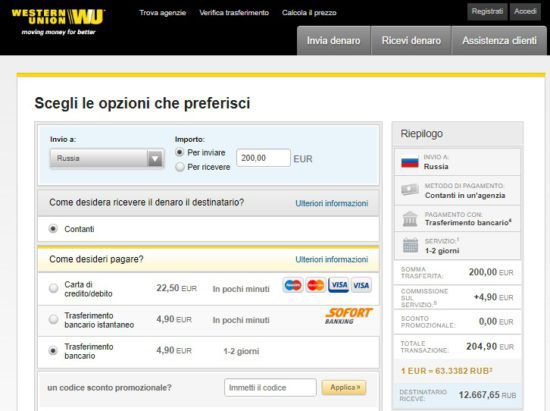
Task: Click the Russian flag icon in Riepilogo
Action: [410, 162]
